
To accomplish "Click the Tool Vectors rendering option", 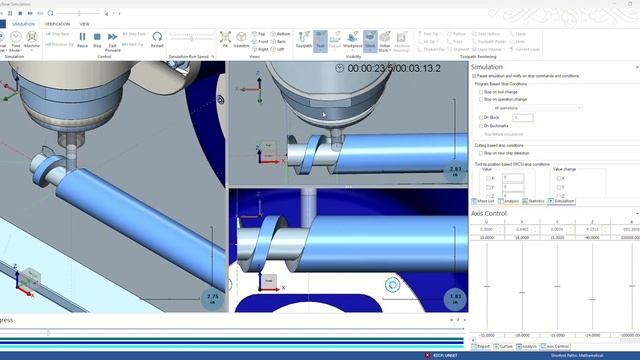I will pyautogui.click(x=486, y=34).
